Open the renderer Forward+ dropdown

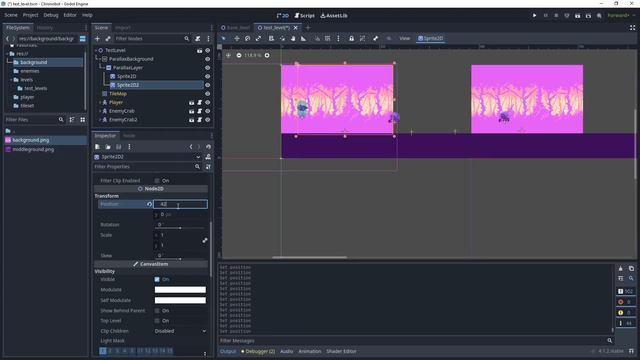pos(621,16)
